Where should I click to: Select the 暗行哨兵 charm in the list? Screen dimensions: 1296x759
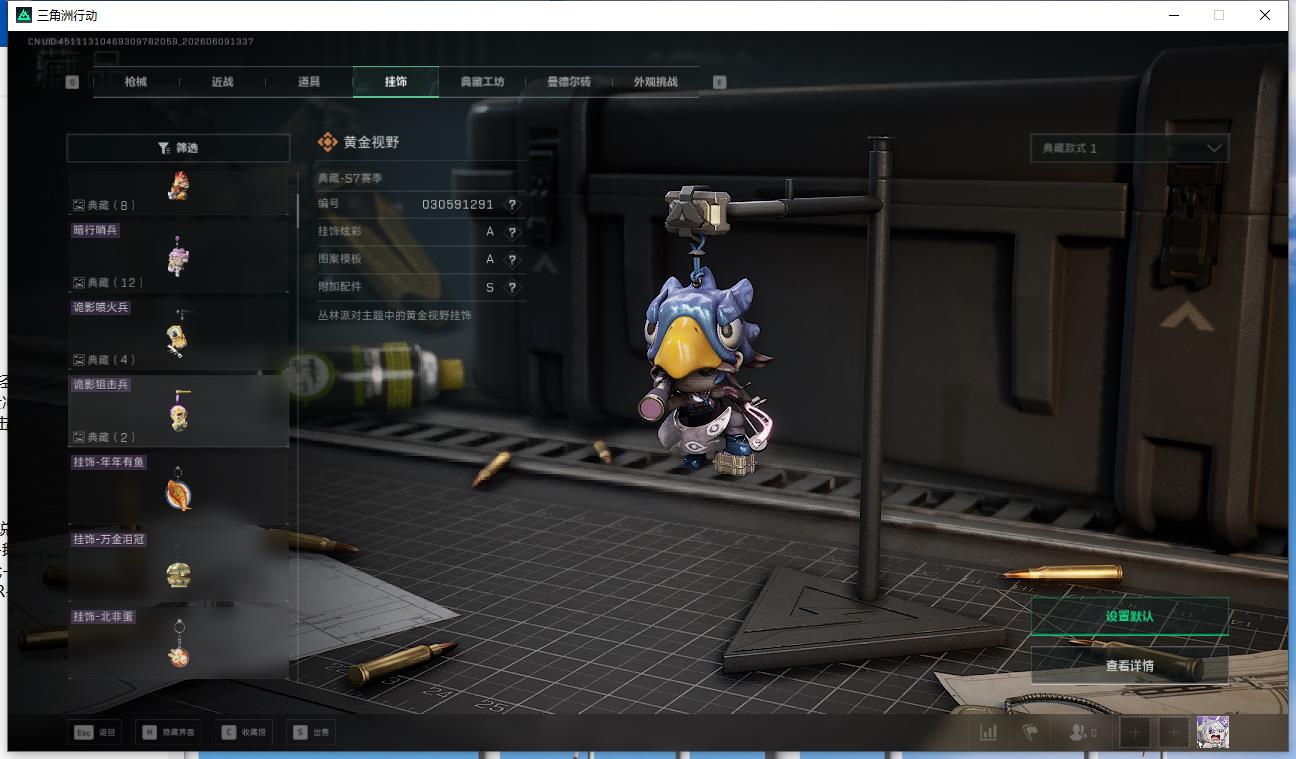[x=178, y=255]
